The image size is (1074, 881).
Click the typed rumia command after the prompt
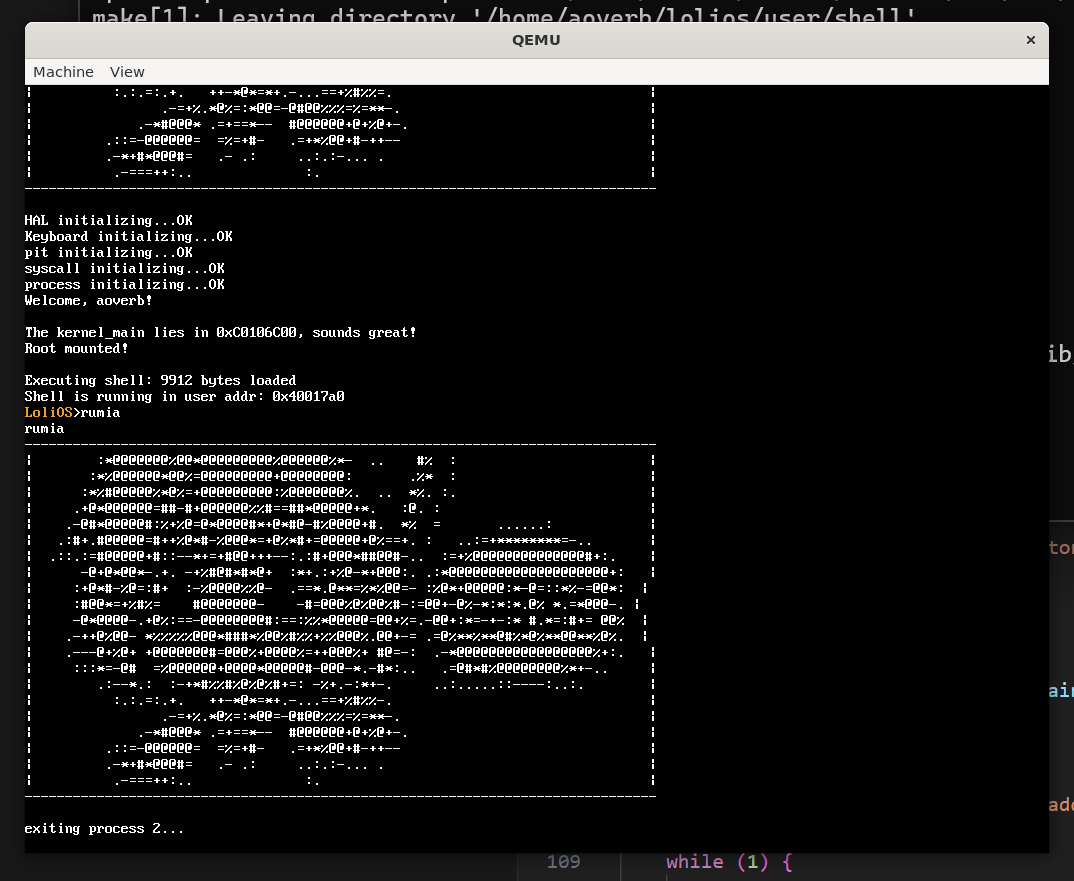coord(100,413)
